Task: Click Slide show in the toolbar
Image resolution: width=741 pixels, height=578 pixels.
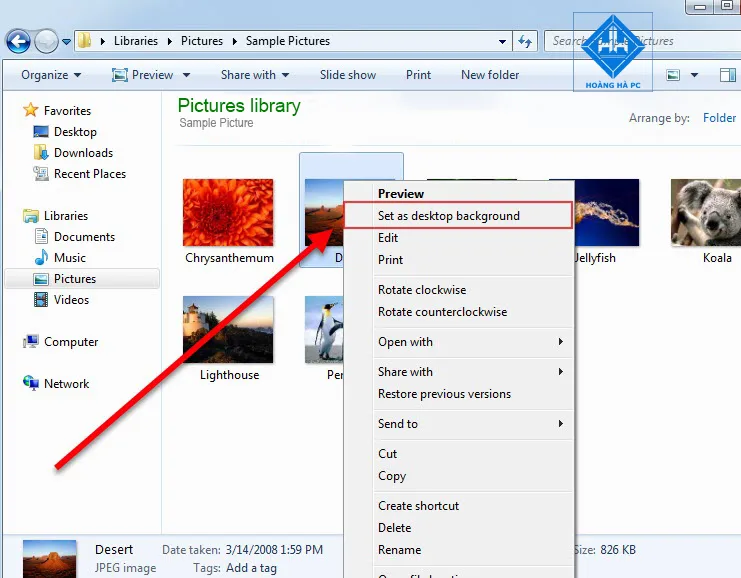Action: point(348,75)
